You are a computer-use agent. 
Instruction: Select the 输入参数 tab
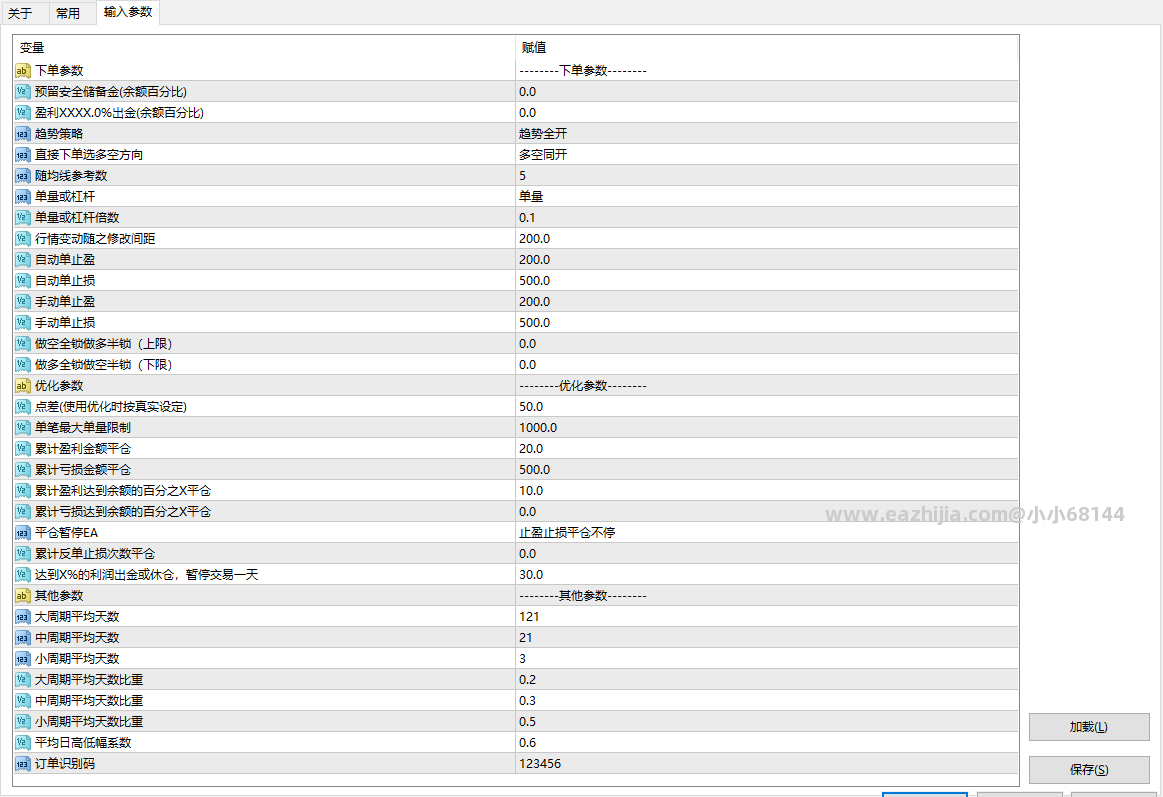128,12
